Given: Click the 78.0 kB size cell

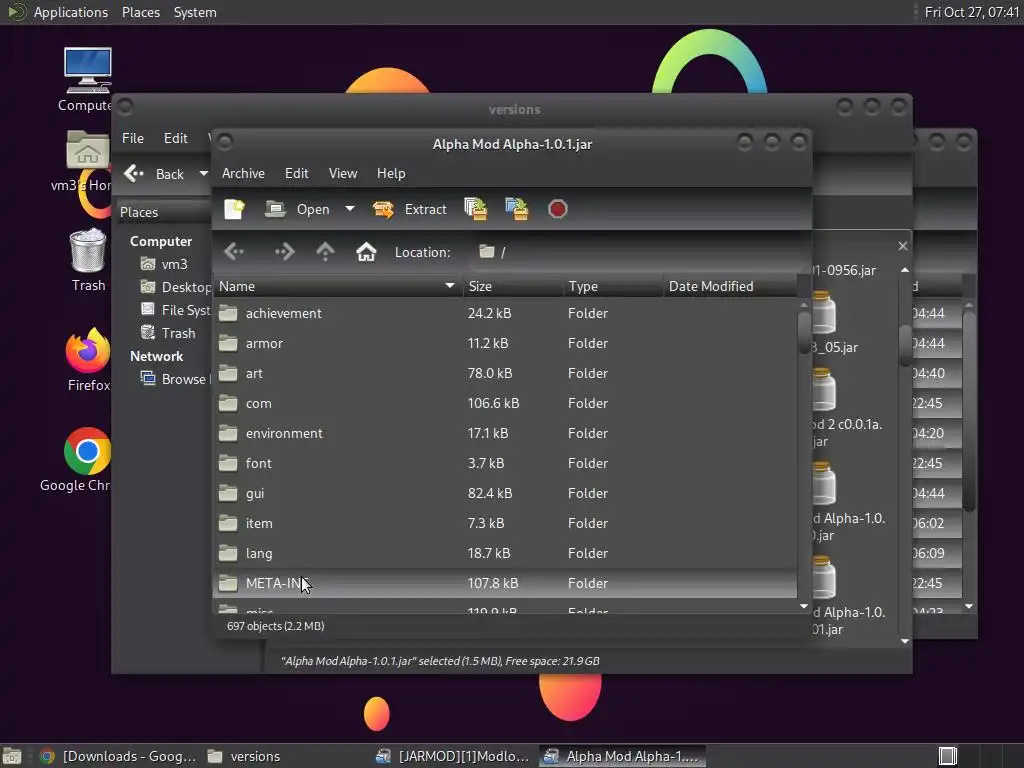Looking at the screenshot, I should [x=490, y=374].
